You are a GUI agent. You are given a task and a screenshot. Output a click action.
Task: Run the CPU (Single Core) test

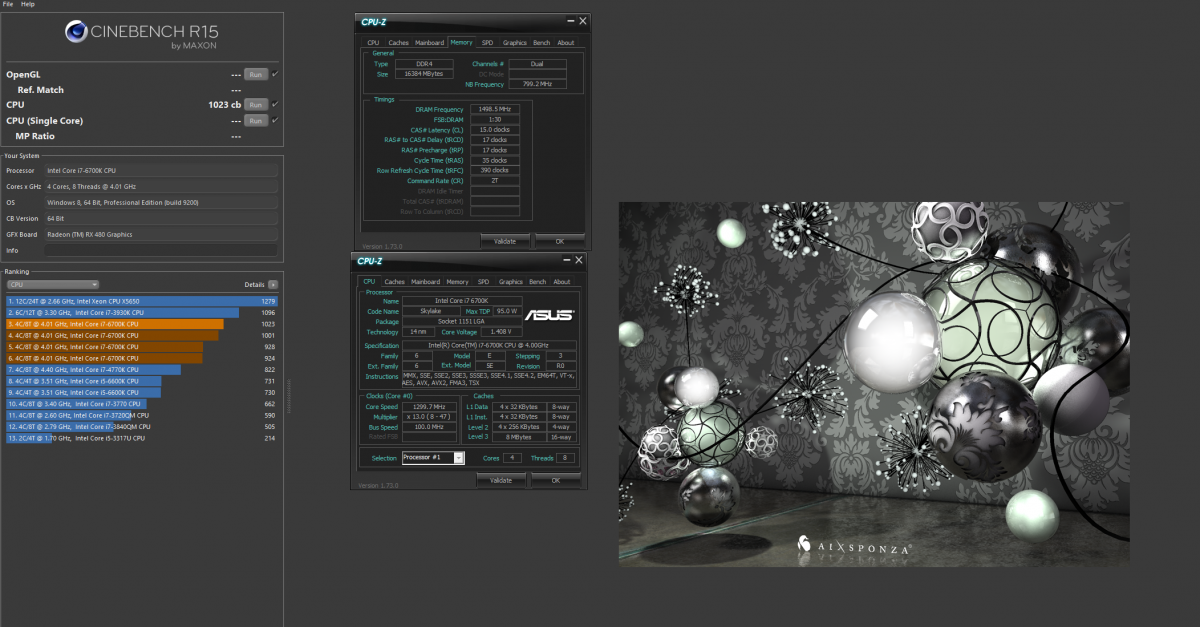256,121
